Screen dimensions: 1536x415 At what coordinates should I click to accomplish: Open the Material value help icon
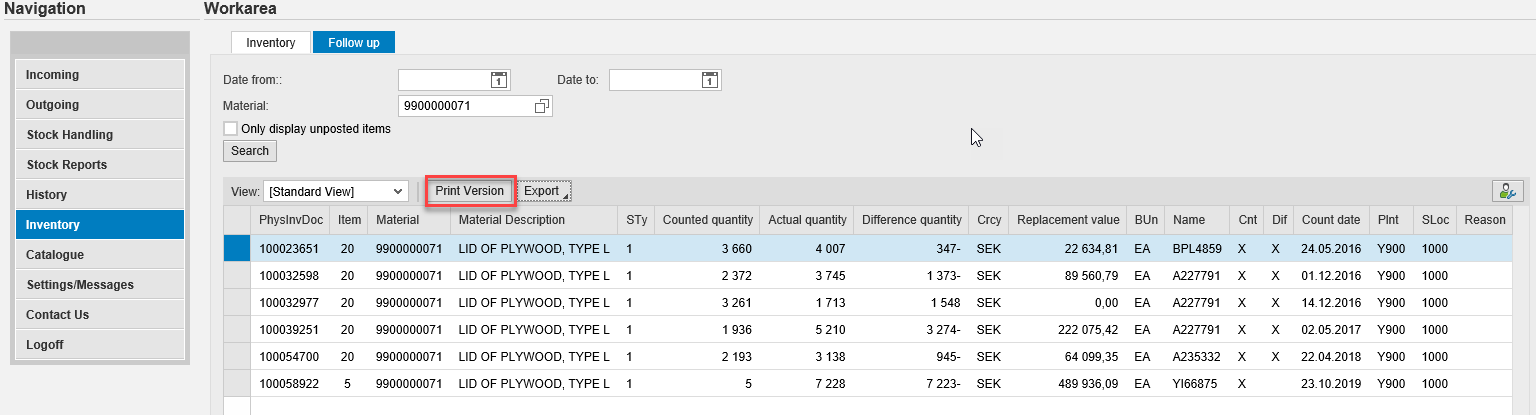point(542,106)
